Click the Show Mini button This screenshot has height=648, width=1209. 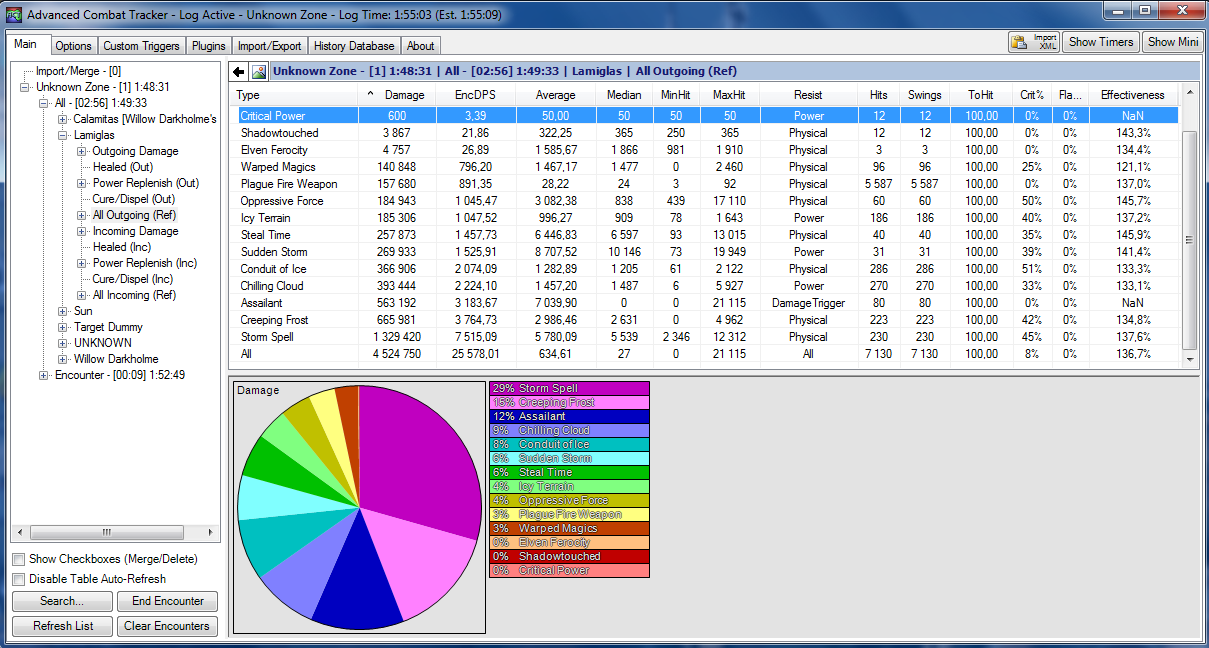[x=1174, y=42]
